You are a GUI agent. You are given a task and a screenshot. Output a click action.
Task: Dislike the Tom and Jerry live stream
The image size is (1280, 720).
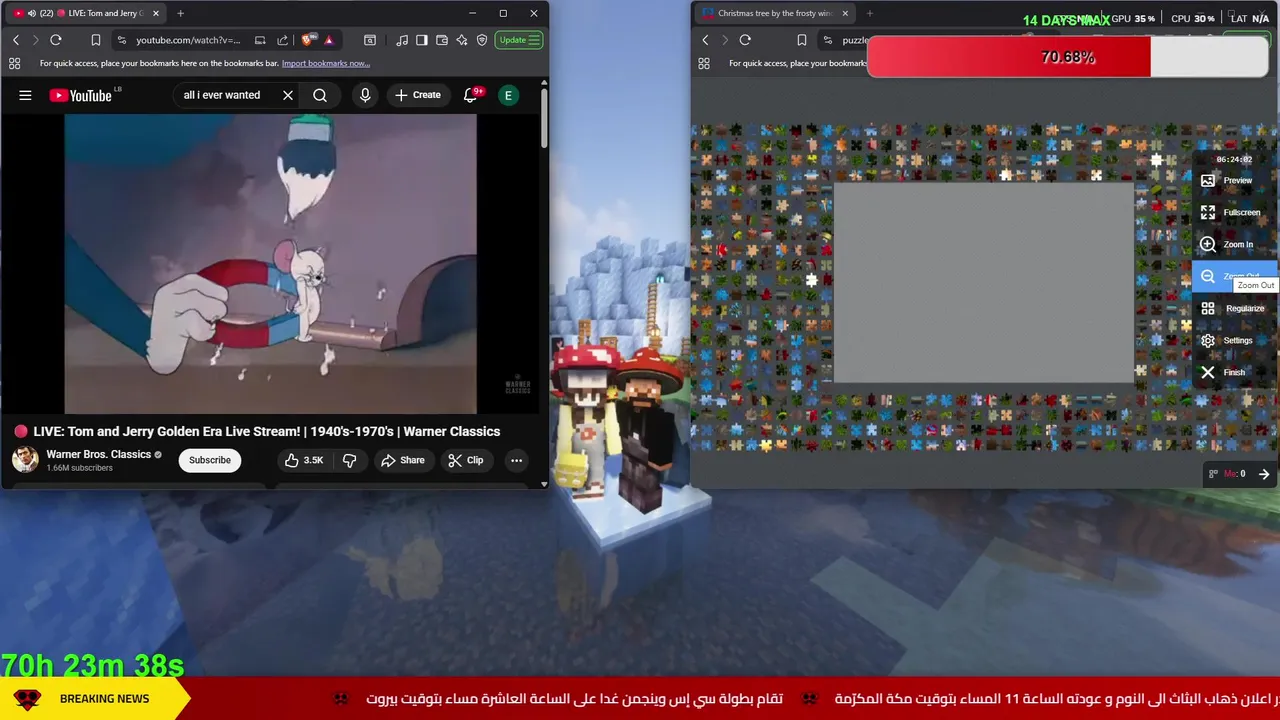click(x=349, y=460)
